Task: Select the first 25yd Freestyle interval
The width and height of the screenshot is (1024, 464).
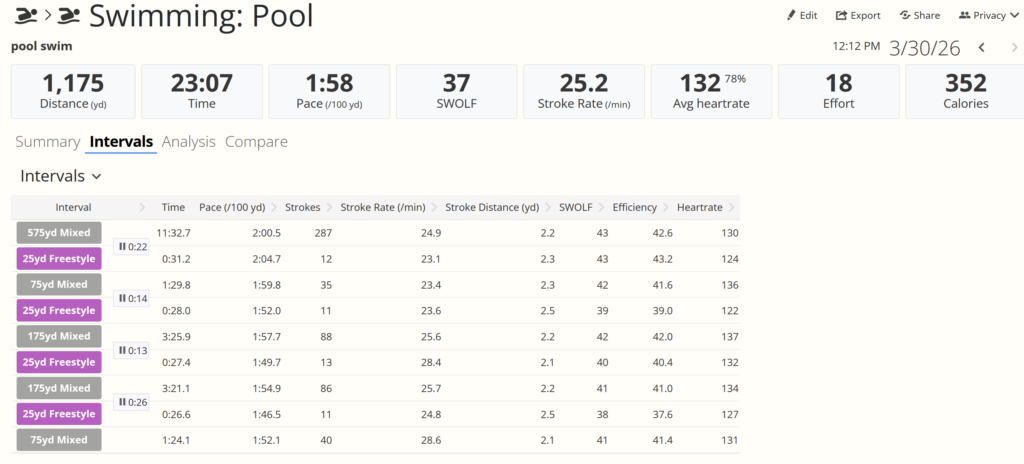Action: [x=59, y=259]
